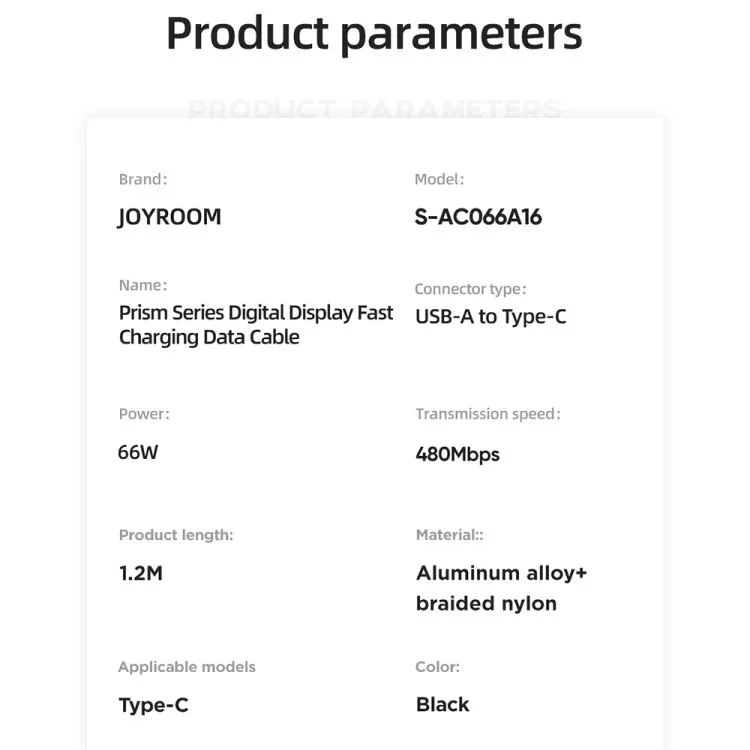
Task: Click the "USB-A to Type-C" value
Action: pos(491,317)
